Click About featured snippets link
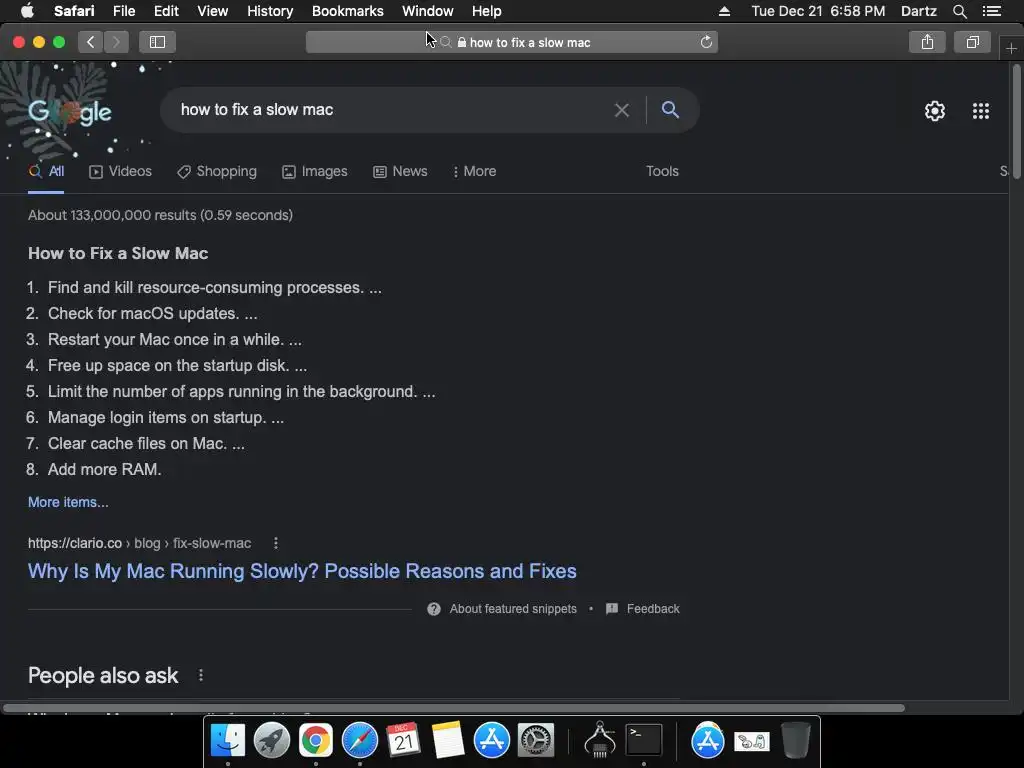The image size is (1024, 768). pos(513,609)
